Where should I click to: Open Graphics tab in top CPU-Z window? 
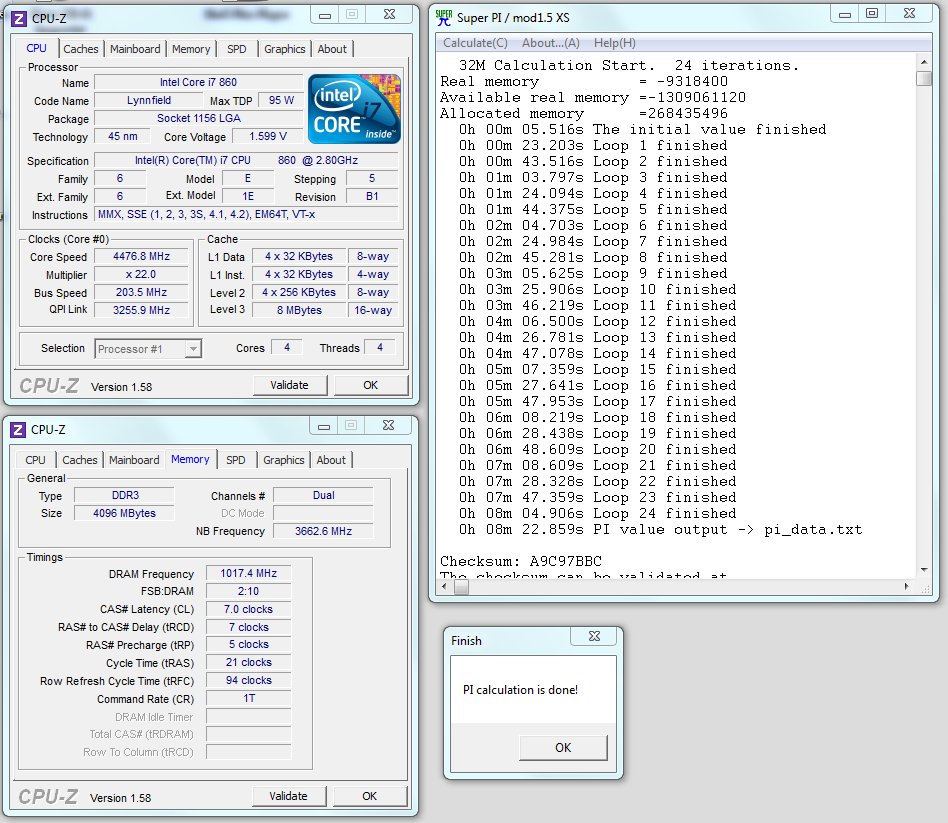285,49
